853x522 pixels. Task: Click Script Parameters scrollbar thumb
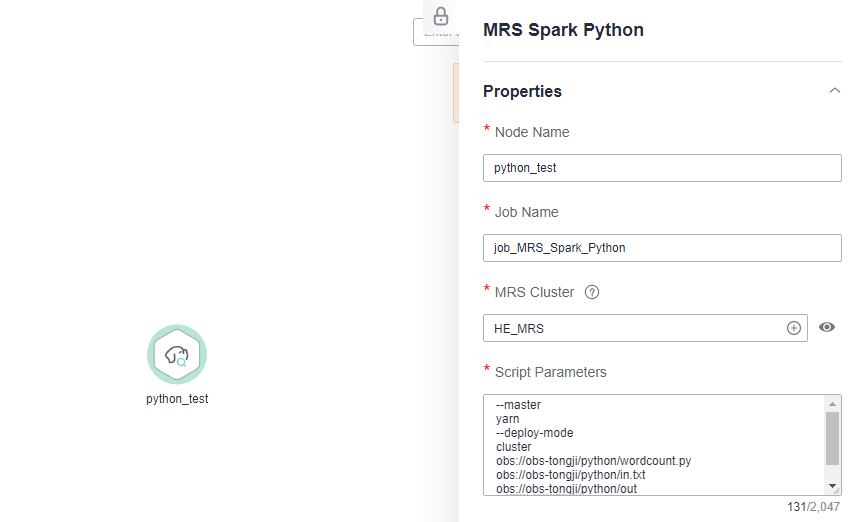click(832, 438)
